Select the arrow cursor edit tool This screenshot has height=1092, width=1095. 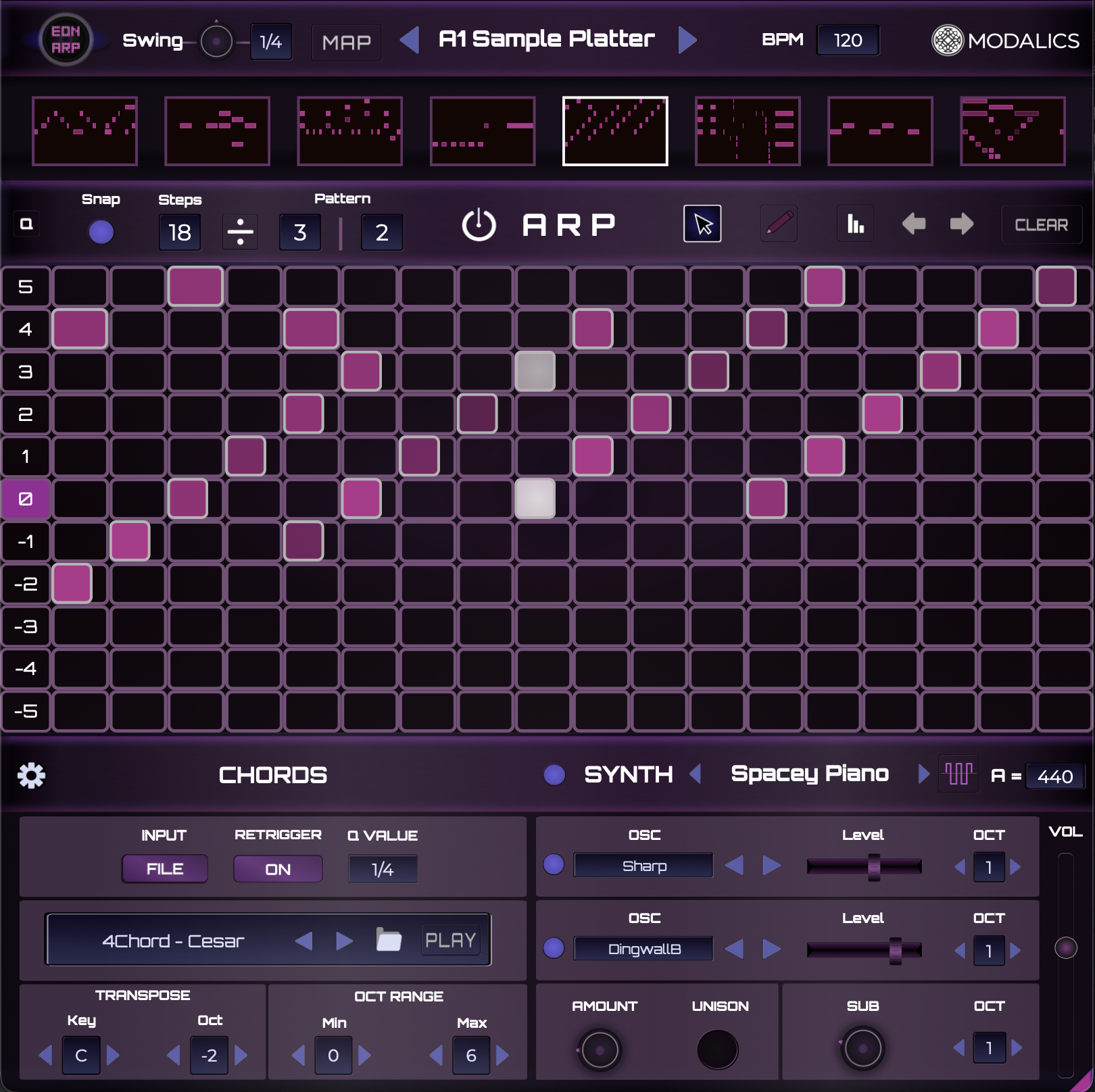(x=703, y=223)
